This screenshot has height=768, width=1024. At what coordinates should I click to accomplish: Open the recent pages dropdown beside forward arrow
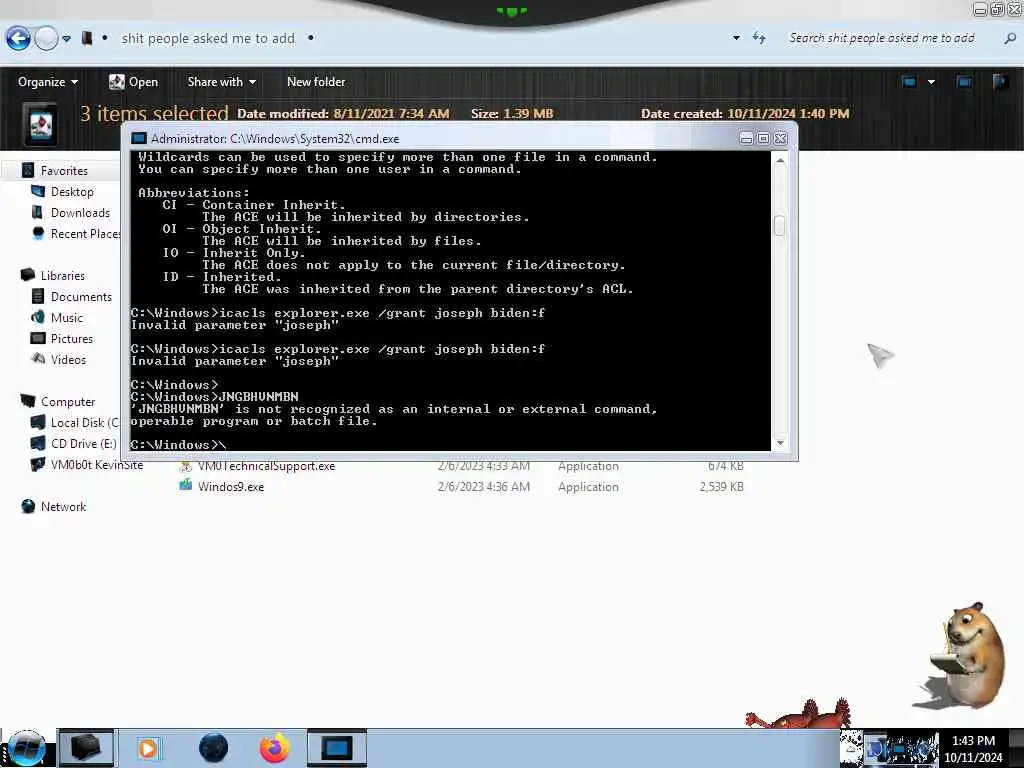click(67, 39)
